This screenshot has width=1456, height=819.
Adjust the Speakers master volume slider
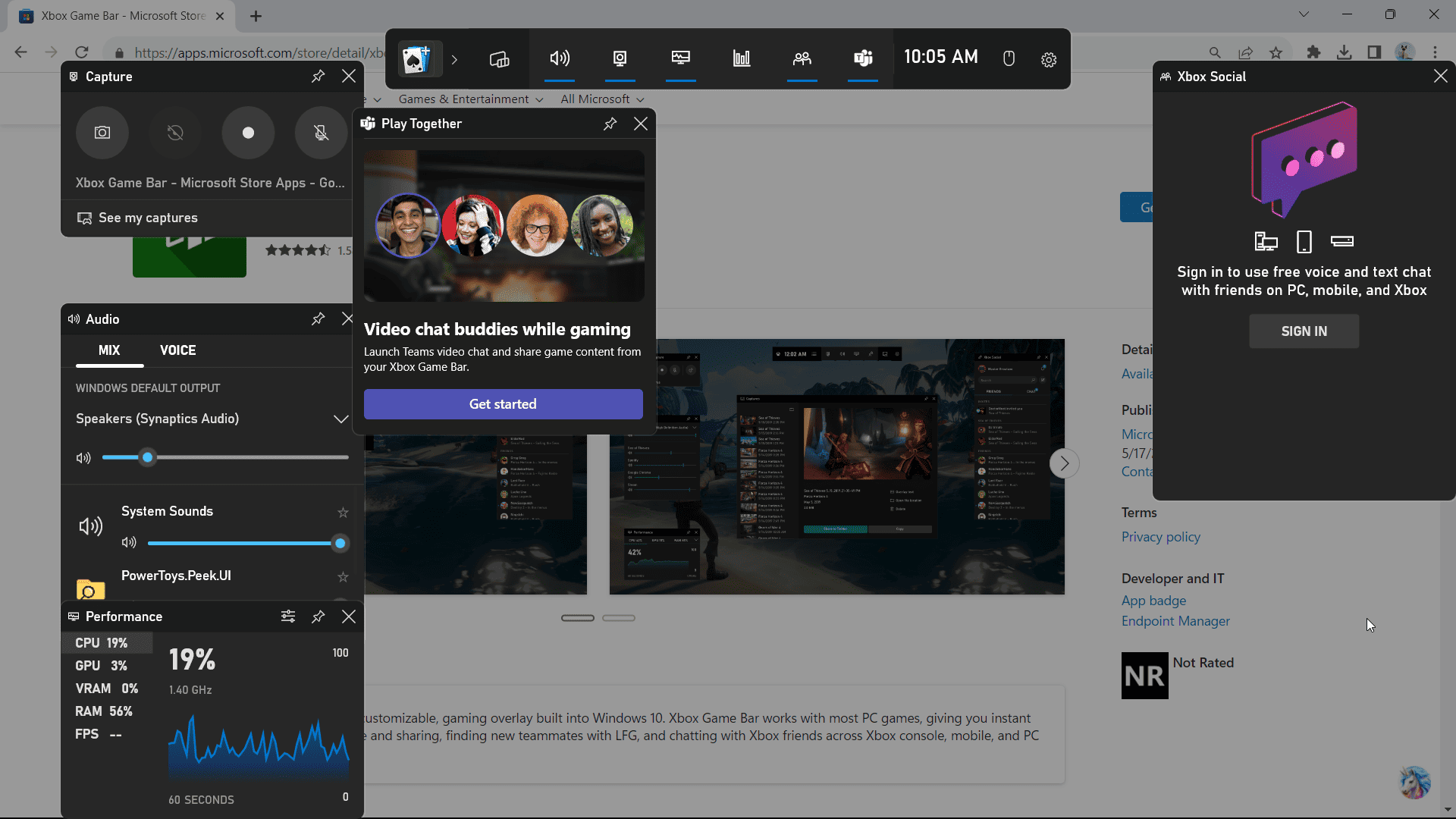[225, 457]
